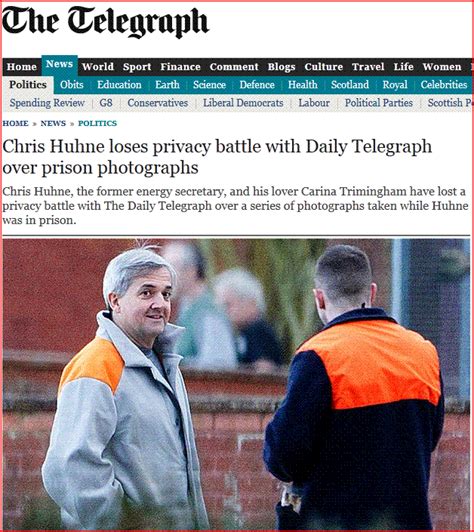Navigate to the Comment section
This screenshot has height=532, width=474.
tap(234, 67)
